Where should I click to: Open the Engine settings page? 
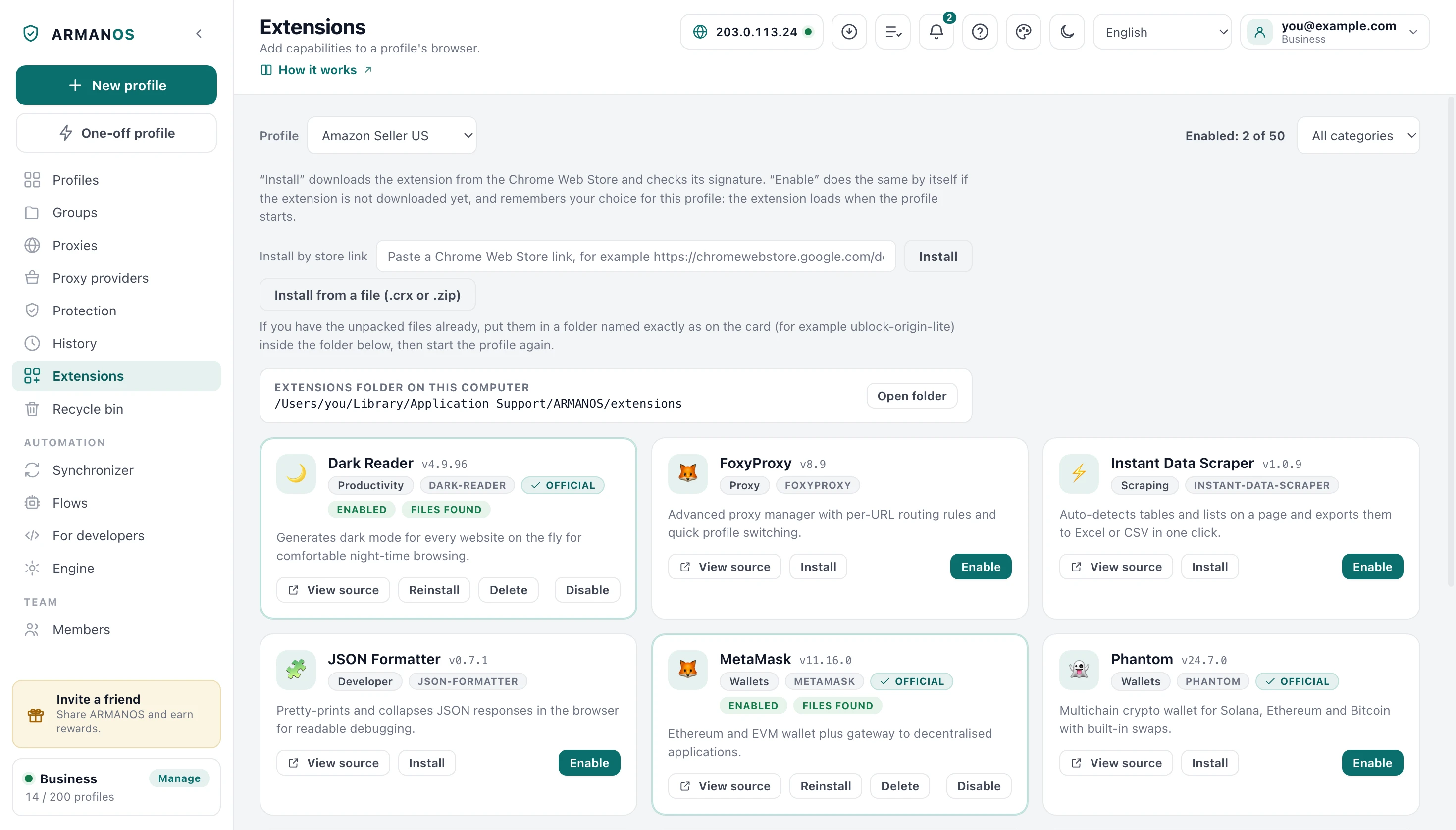click(116, 569)
